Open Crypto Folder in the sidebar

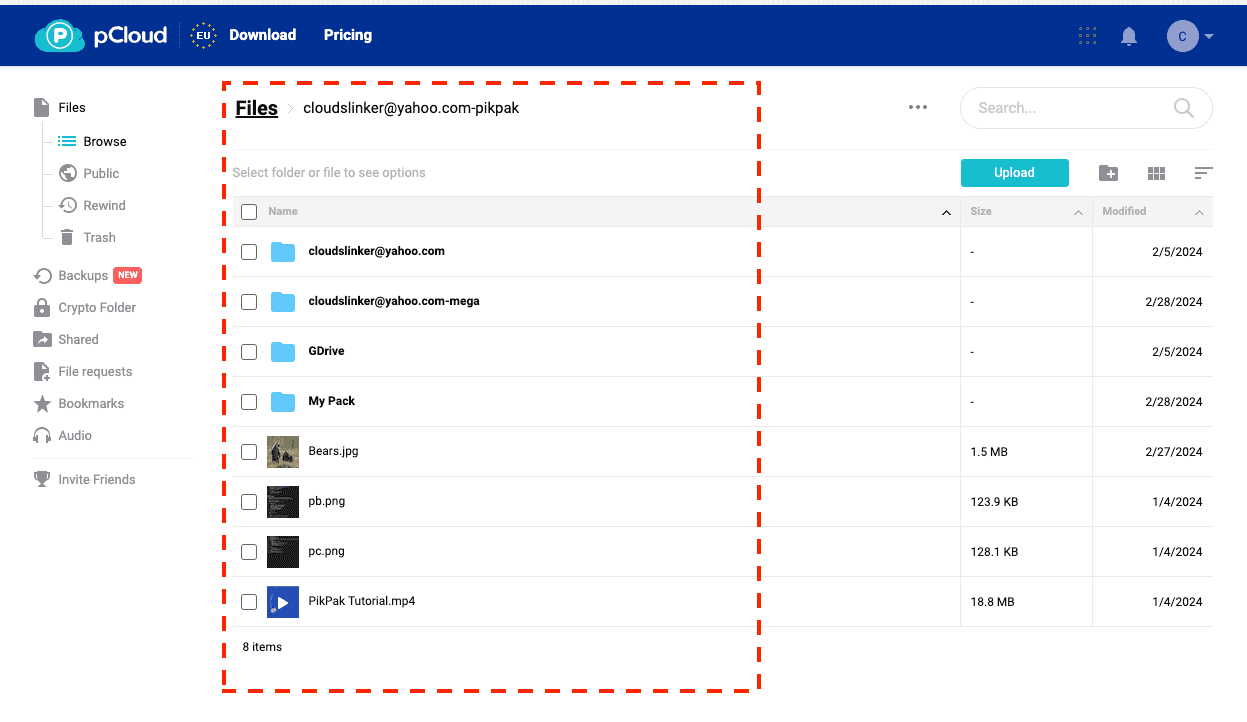click(x=84, y=307)
